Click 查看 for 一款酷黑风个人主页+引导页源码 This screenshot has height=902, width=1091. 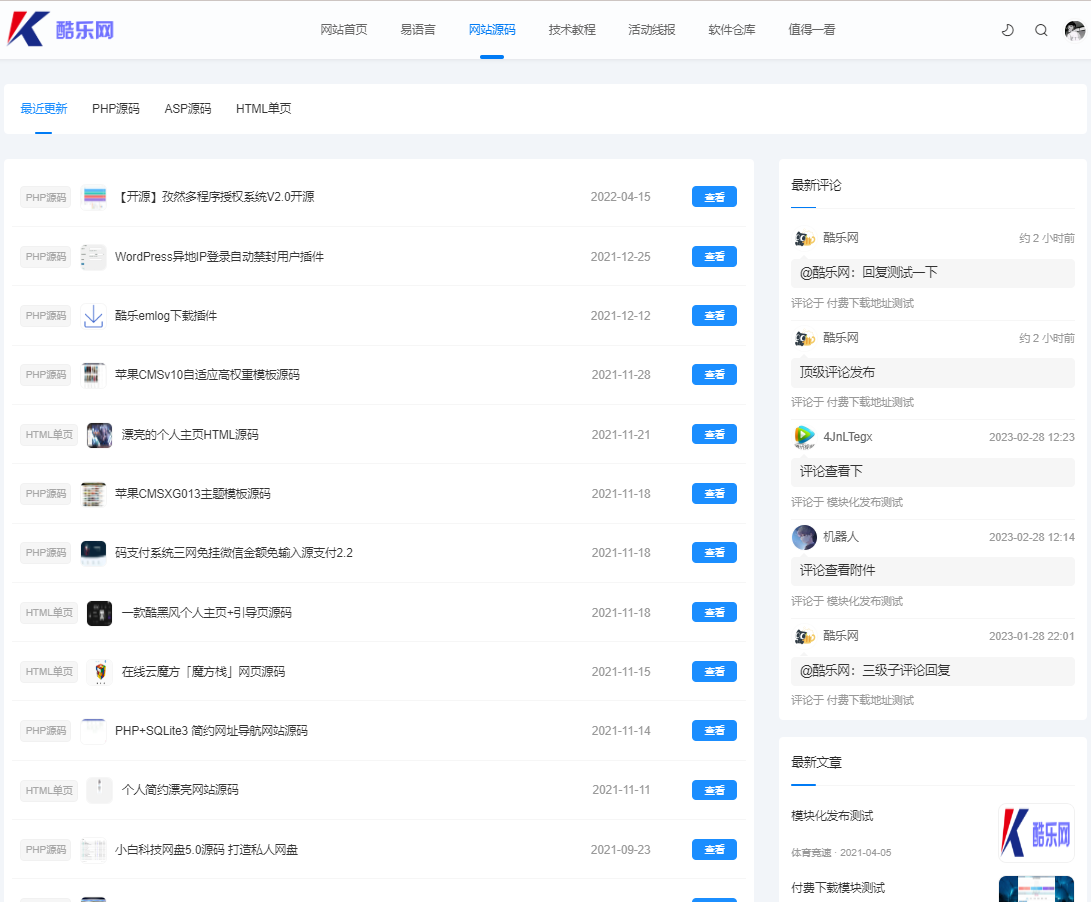(x=715, y=612)
